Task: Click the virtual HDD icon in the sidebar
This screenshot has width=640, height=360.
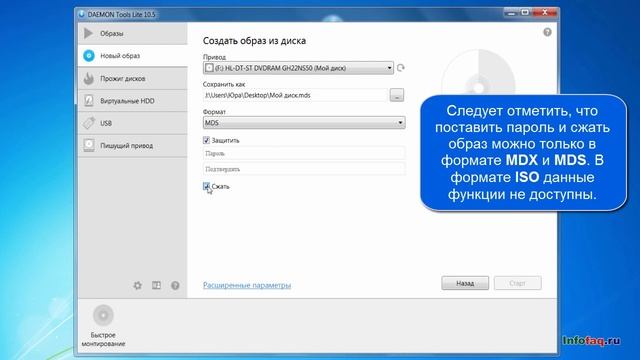Action: tap(89, 101)
